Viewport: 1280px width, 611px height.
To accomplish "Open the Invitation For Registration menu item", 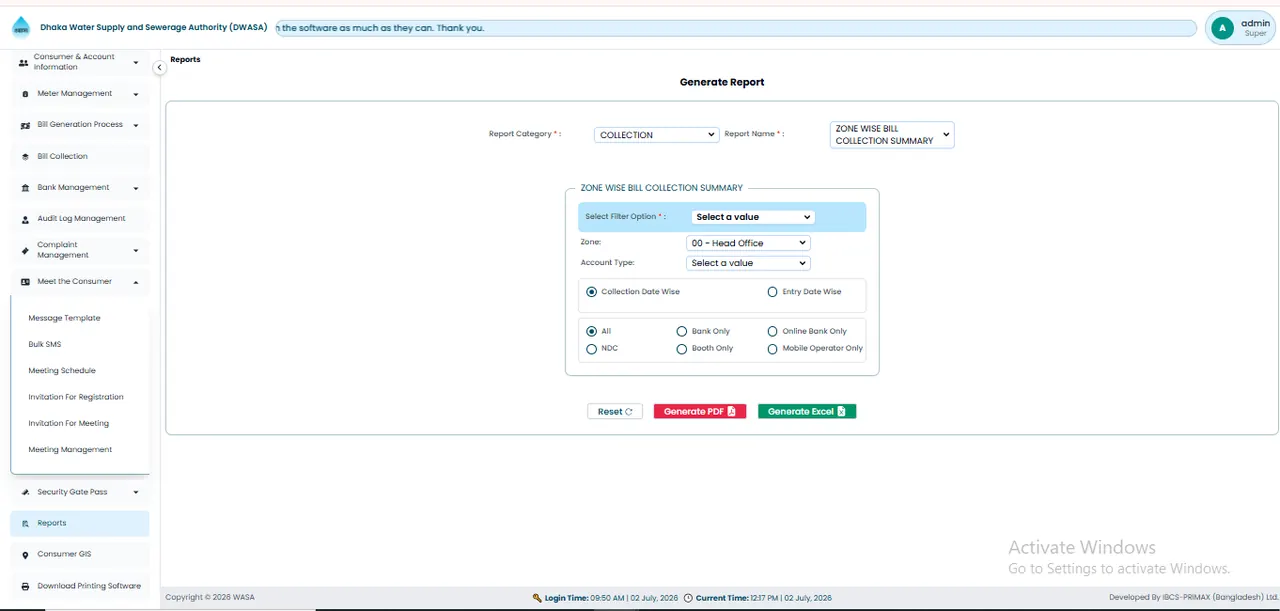I will (76, 397).
